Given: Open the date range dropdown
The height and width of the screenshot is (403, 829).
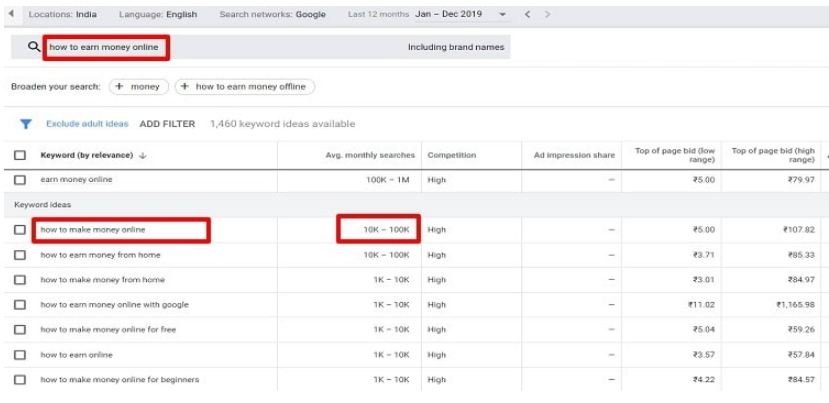Looking at the screenshot, I should 502,15.
